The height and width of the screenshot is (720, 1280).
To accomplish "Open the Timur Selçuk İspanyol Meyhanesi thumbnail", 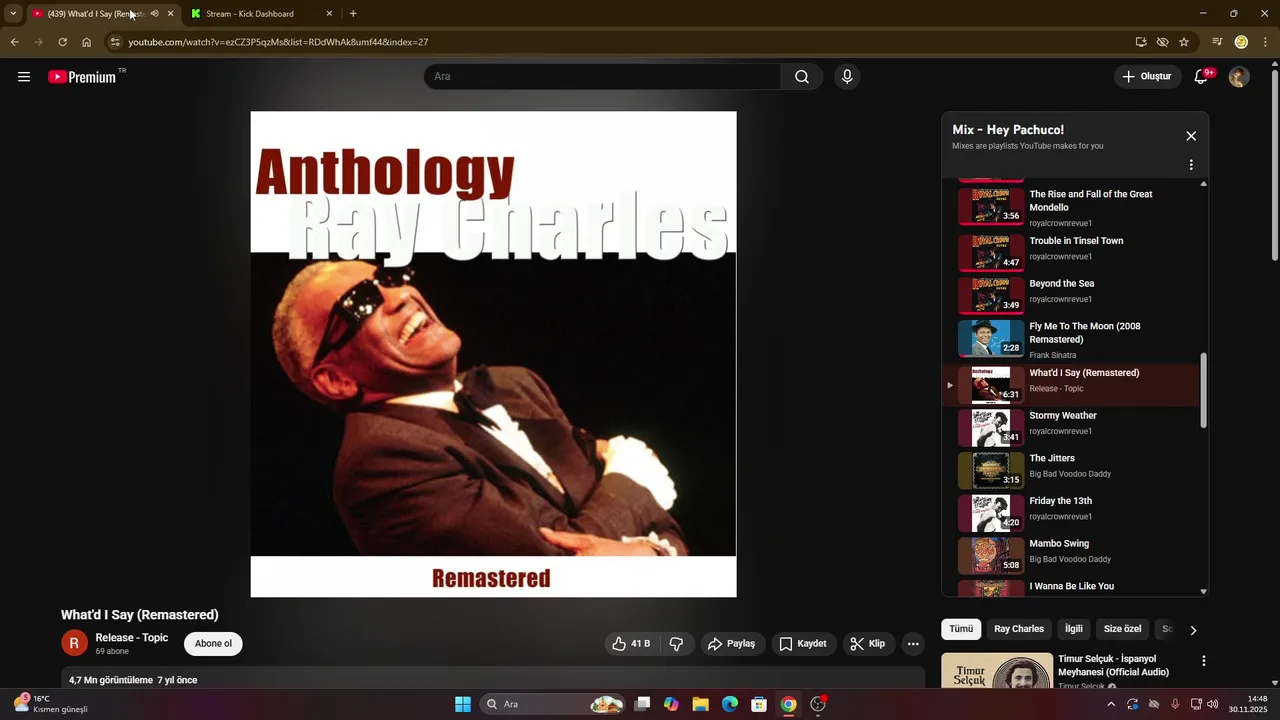I will tap(997, 671).
